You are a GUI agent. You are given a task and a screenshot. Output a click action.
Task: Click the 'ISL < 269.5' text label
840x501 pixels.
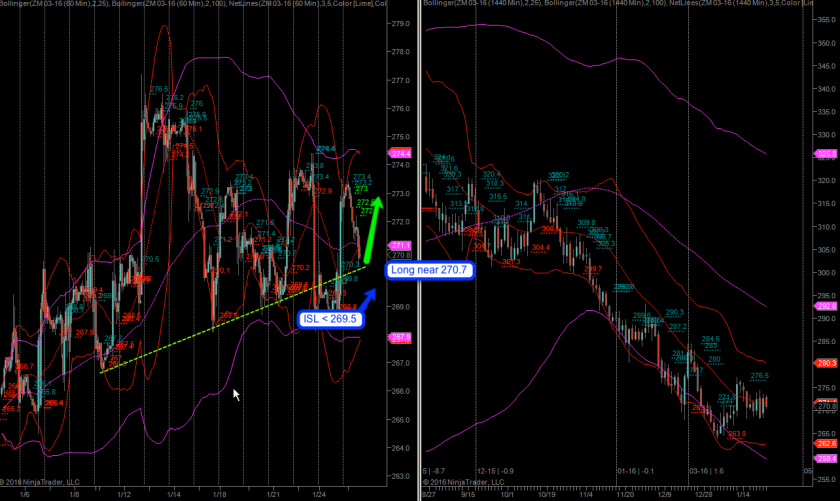tap(328, 319)
